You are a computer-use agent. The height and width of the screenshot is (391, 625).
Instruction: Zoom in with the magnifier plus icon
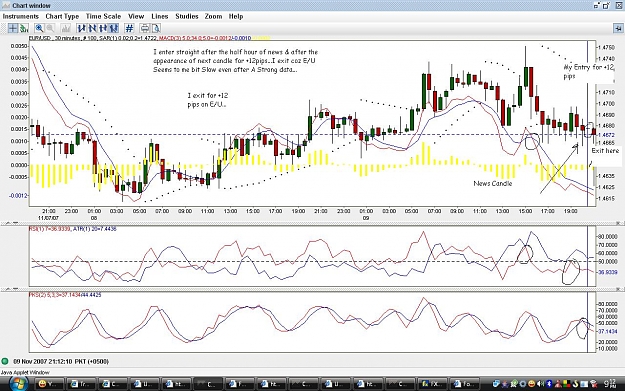tap(39, 28)
